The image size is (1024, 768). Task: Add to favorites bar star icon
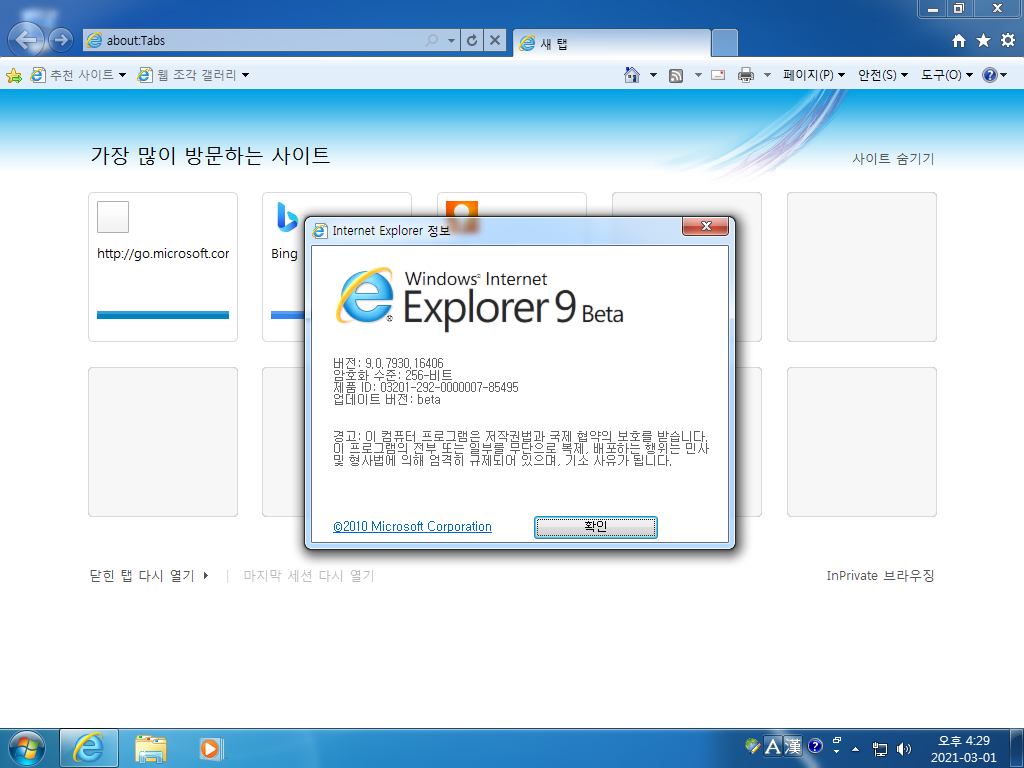point(14,75)
